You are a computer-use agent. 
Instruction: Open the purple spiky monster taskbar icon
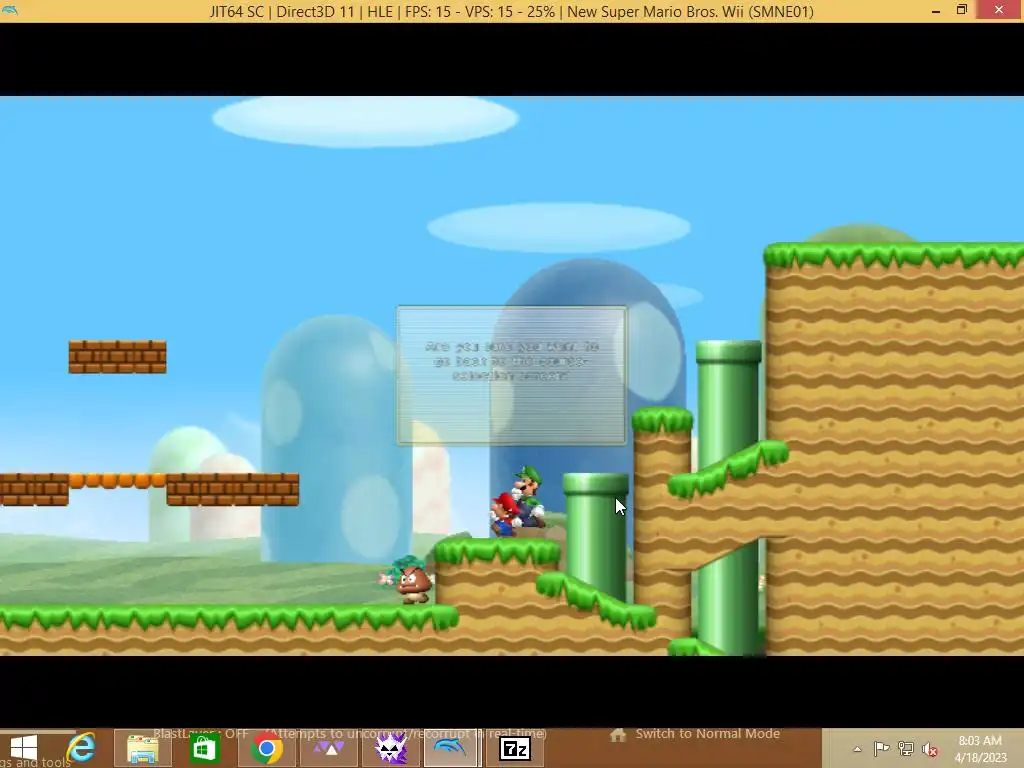(x=391, y=749)
